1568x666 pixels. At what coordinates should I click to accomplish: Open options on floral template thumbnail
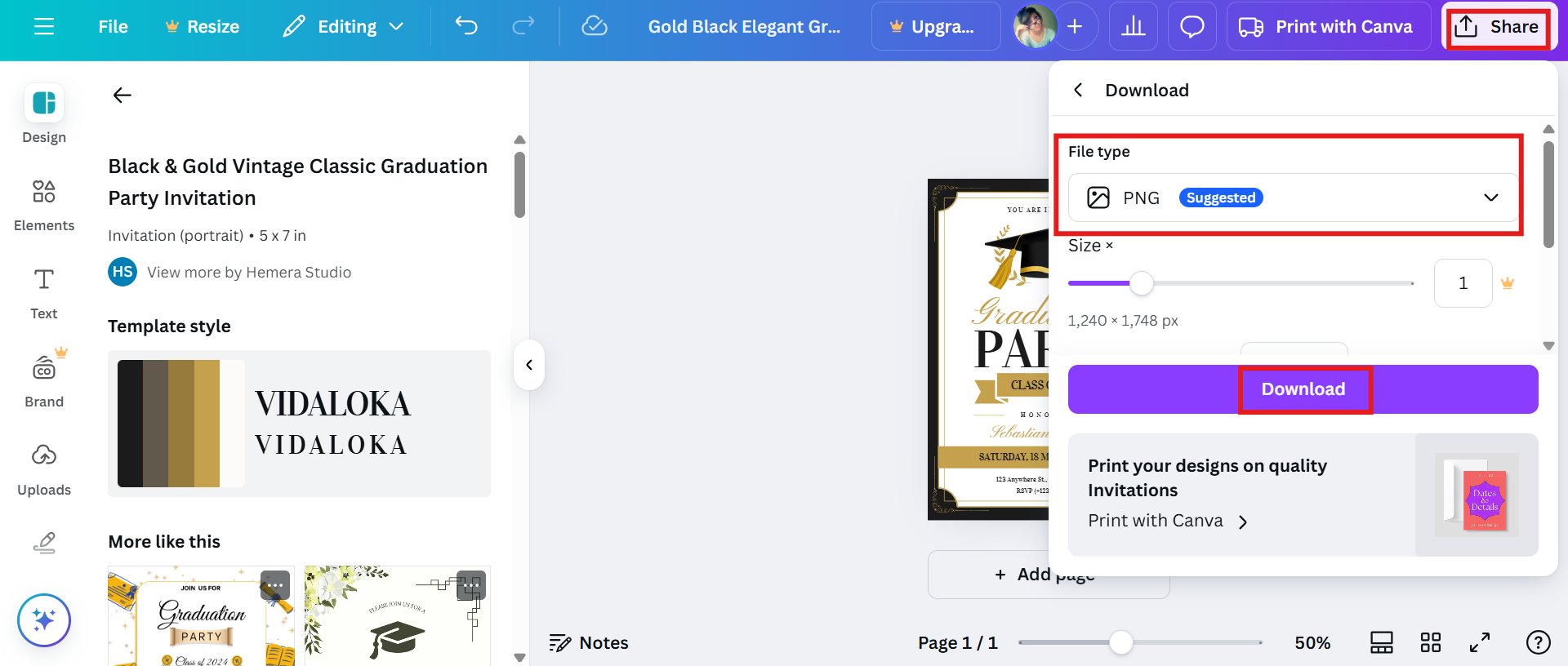471,585
